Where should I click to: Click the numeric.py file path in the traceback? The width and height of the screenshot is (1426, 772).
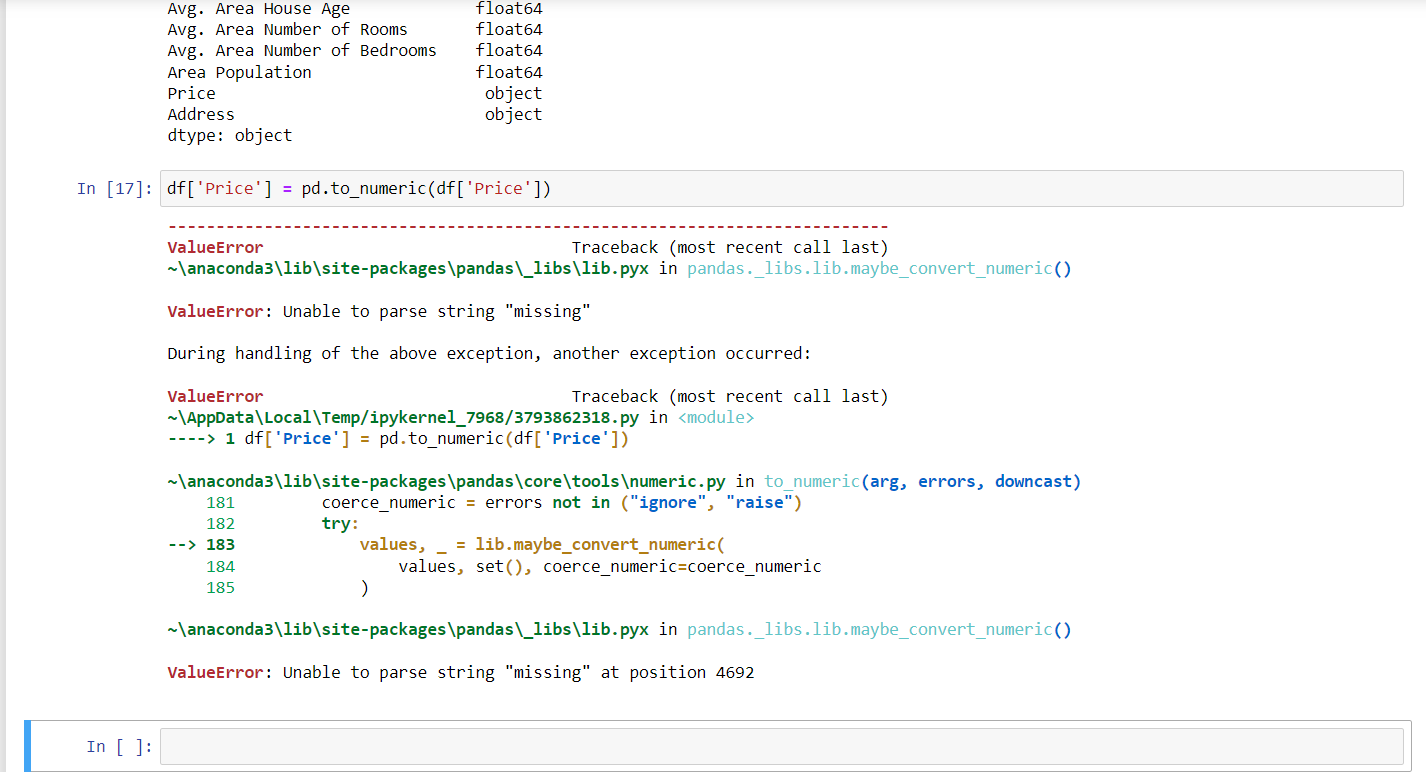pyautogui.click(x=447, y=481)
